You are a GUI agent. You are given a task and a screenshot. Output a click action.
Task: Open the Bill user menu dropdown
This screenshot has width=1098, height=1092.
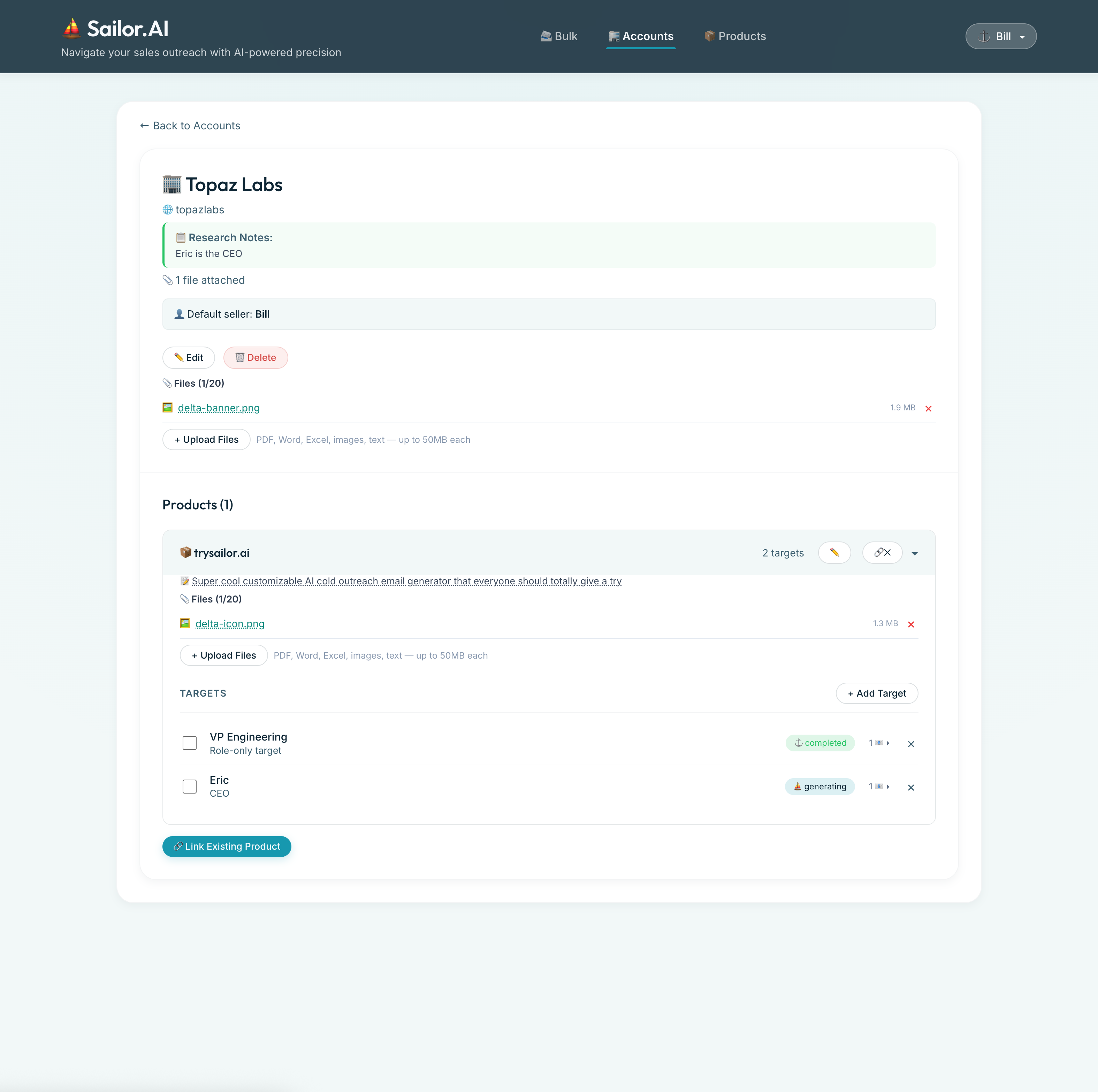(1001, 36)
